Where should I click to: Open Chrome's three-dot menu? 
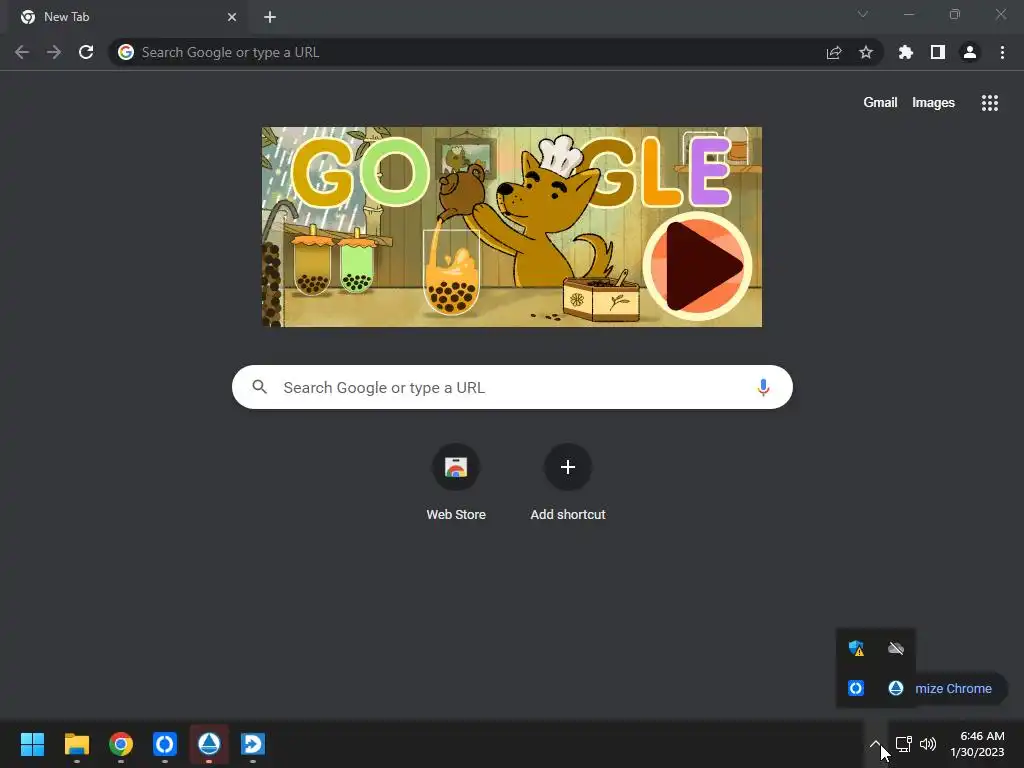click(x=1002, y=52)
